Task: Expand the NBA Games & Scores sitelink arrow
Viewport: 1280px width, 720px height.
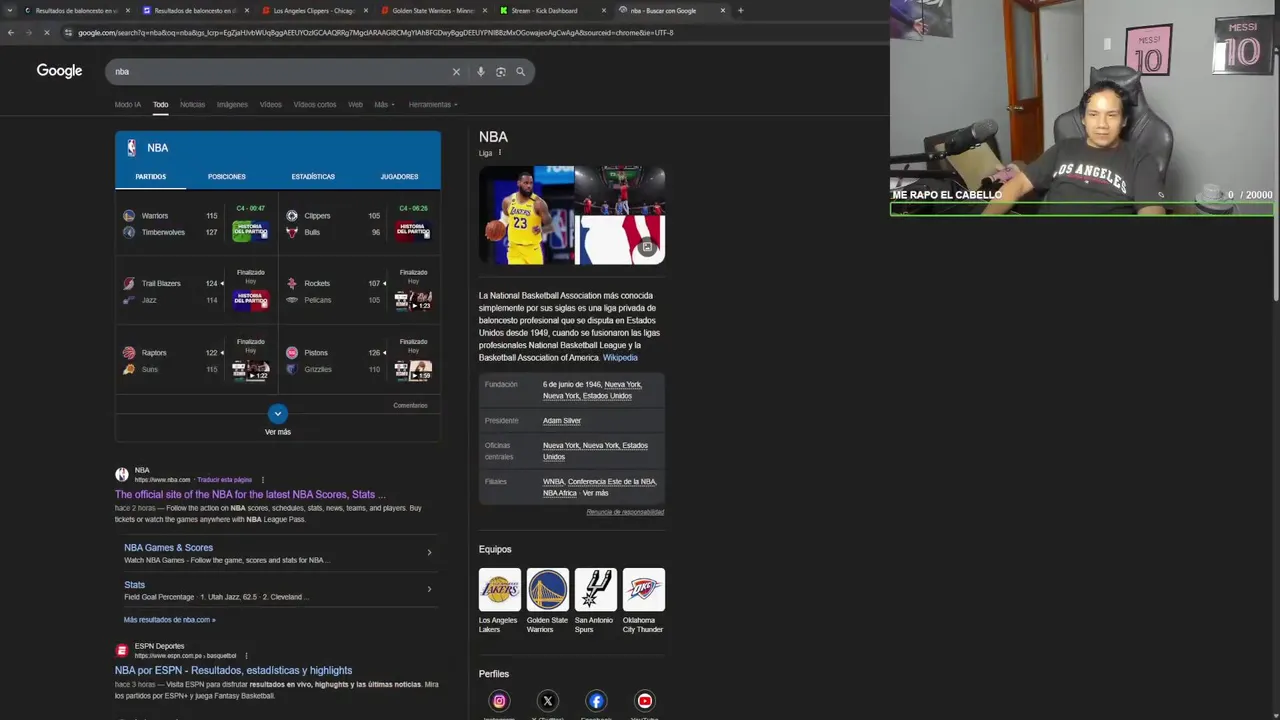Action: click(429, 553)
